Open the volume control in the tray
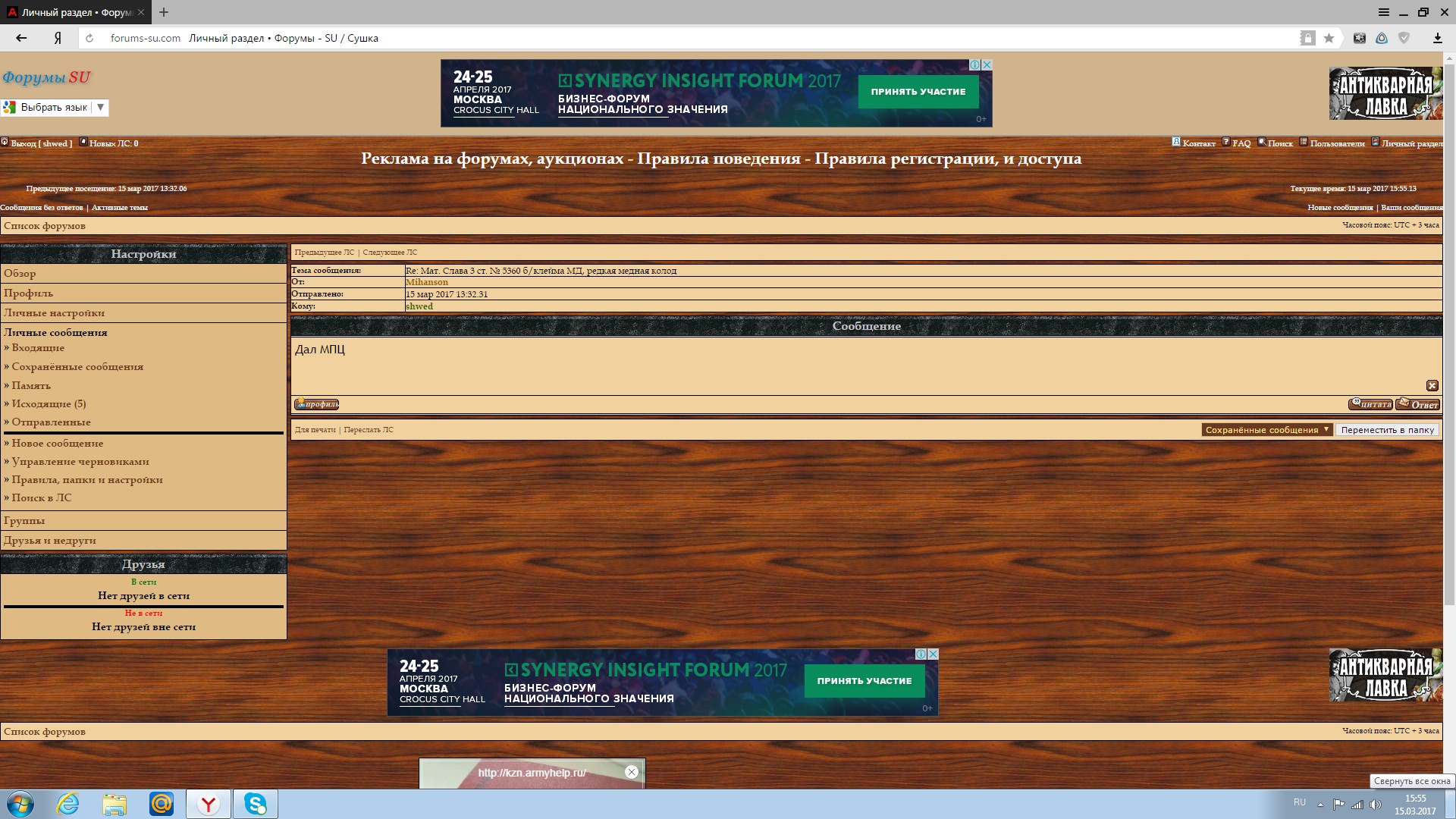1456x819 pixels. tap(1376, 805)
